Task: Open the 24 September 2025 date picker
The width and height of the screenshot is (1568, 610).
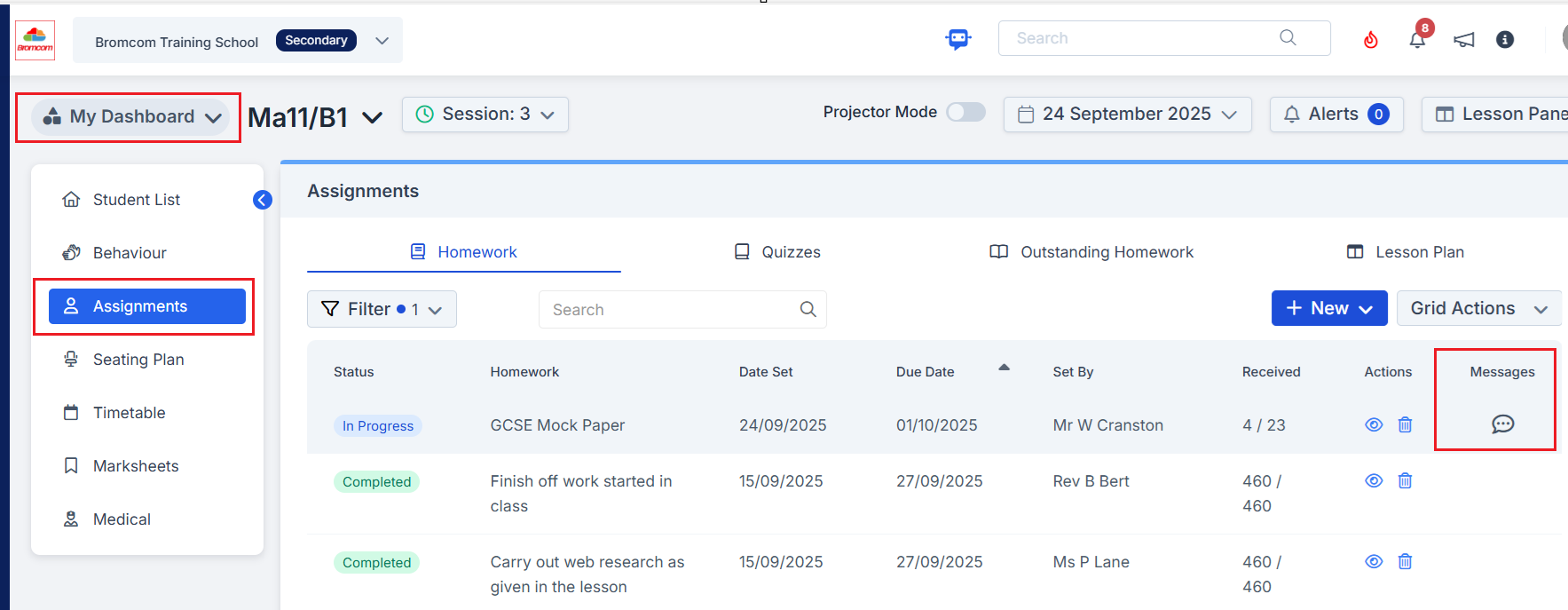Action: point(1127,115)
